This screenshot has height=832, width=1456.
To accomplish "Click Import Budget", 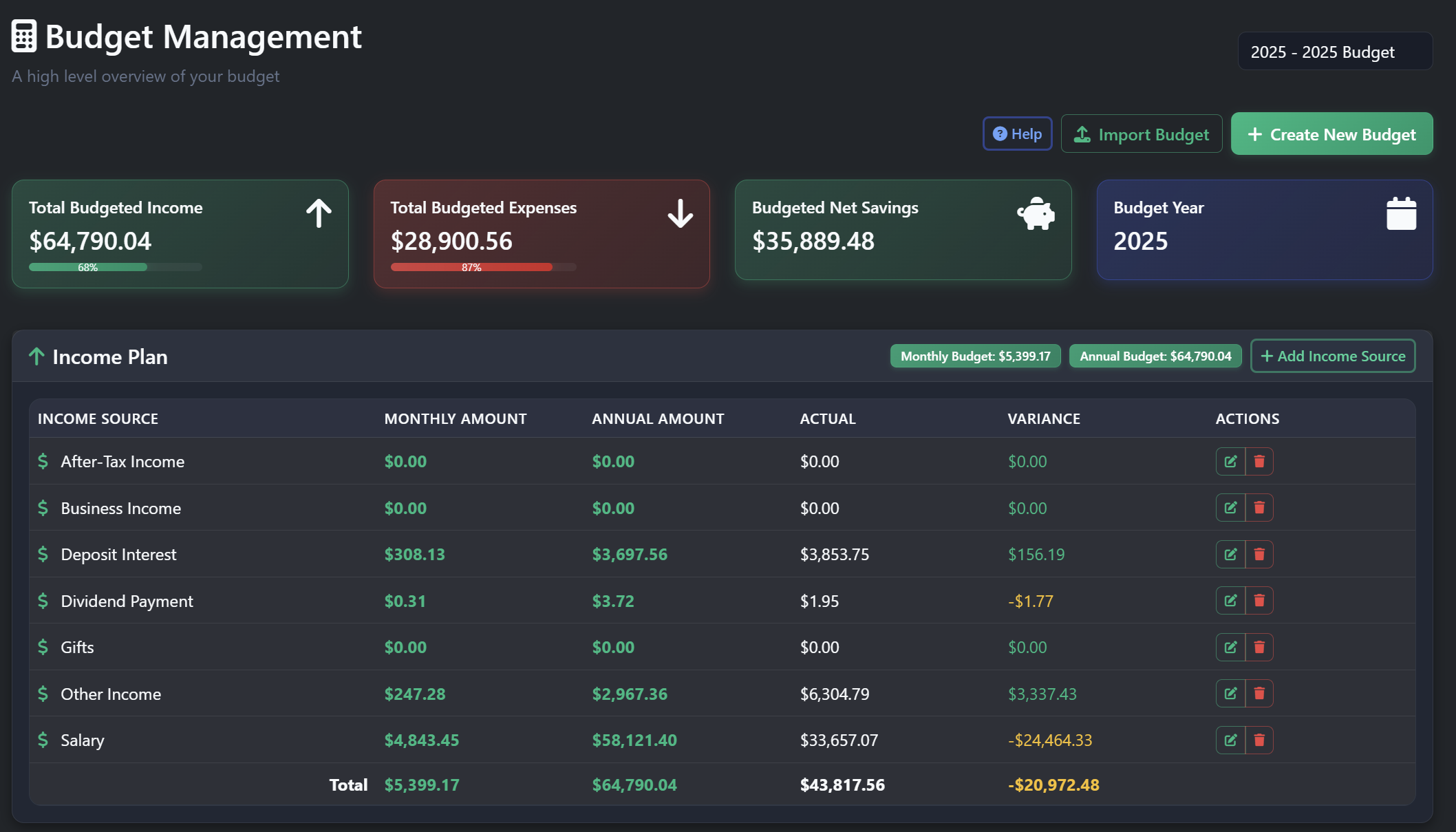I will point(1141,134).
